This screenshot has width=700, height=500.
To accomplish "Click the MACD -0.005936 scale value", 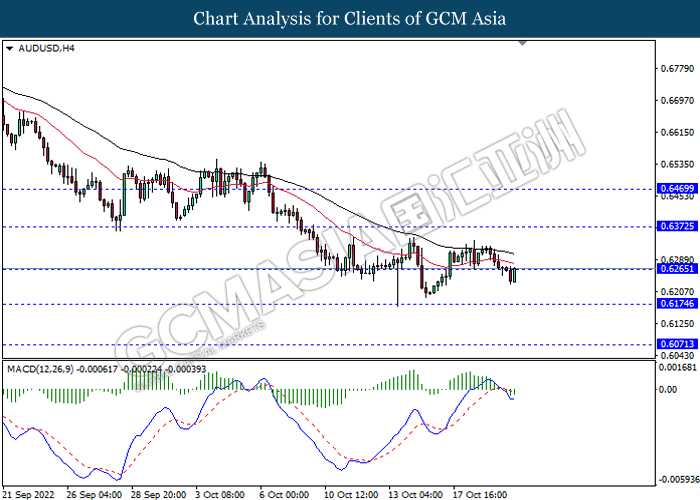I will [679, 479].
